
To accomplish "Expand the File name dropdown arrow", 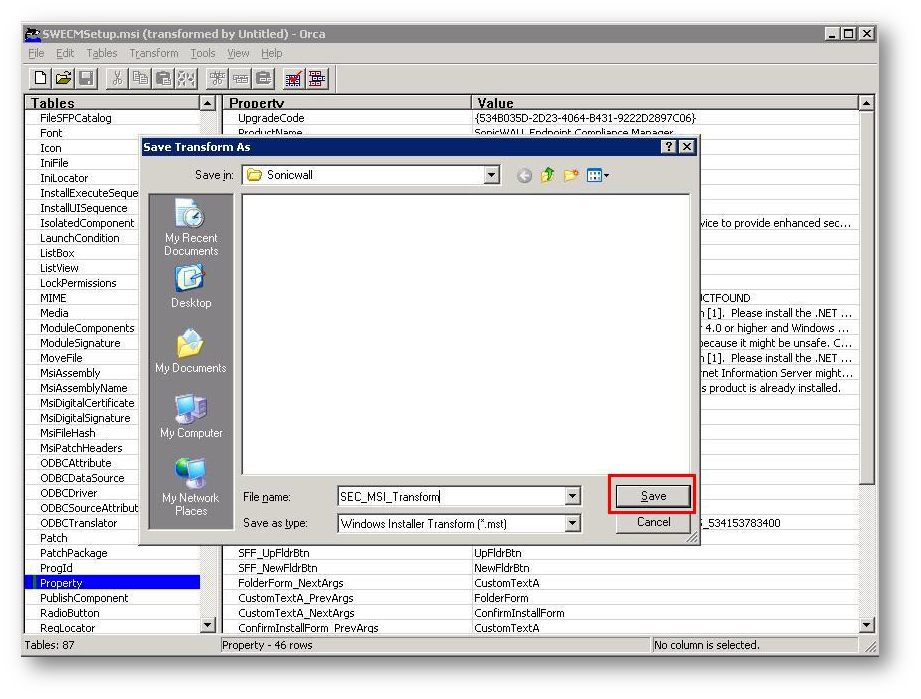I will pos(572,496).
